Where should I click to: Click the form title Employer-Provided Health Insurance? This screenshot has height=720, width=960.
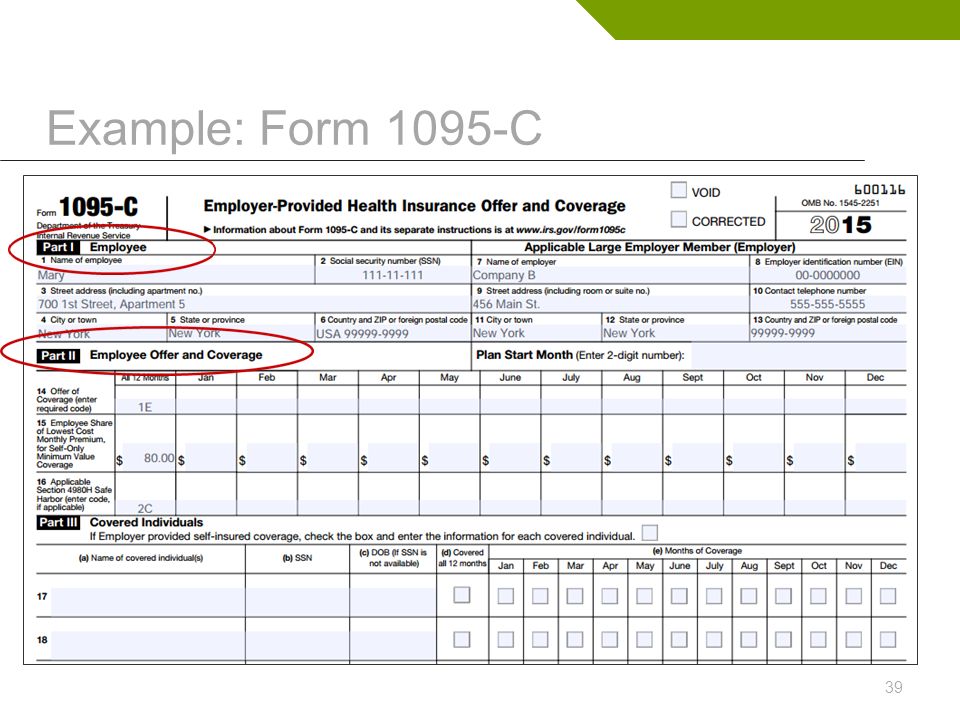[414, 206]
